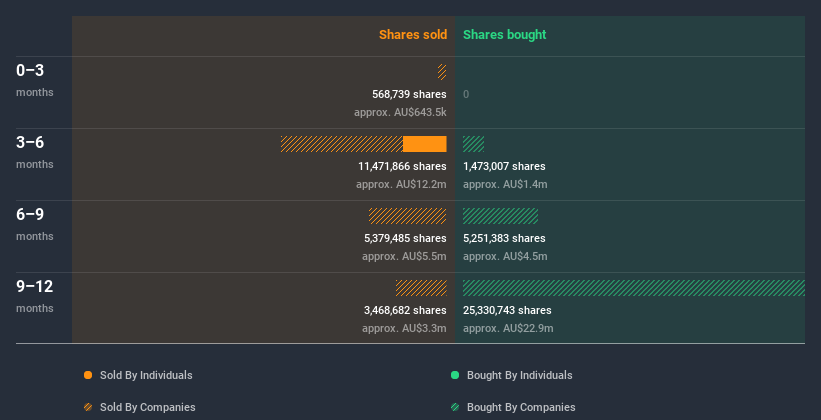821x420 pixels.
Task: Click the orange sold bar in 9–12 months
Action: [x=421, y=288]
